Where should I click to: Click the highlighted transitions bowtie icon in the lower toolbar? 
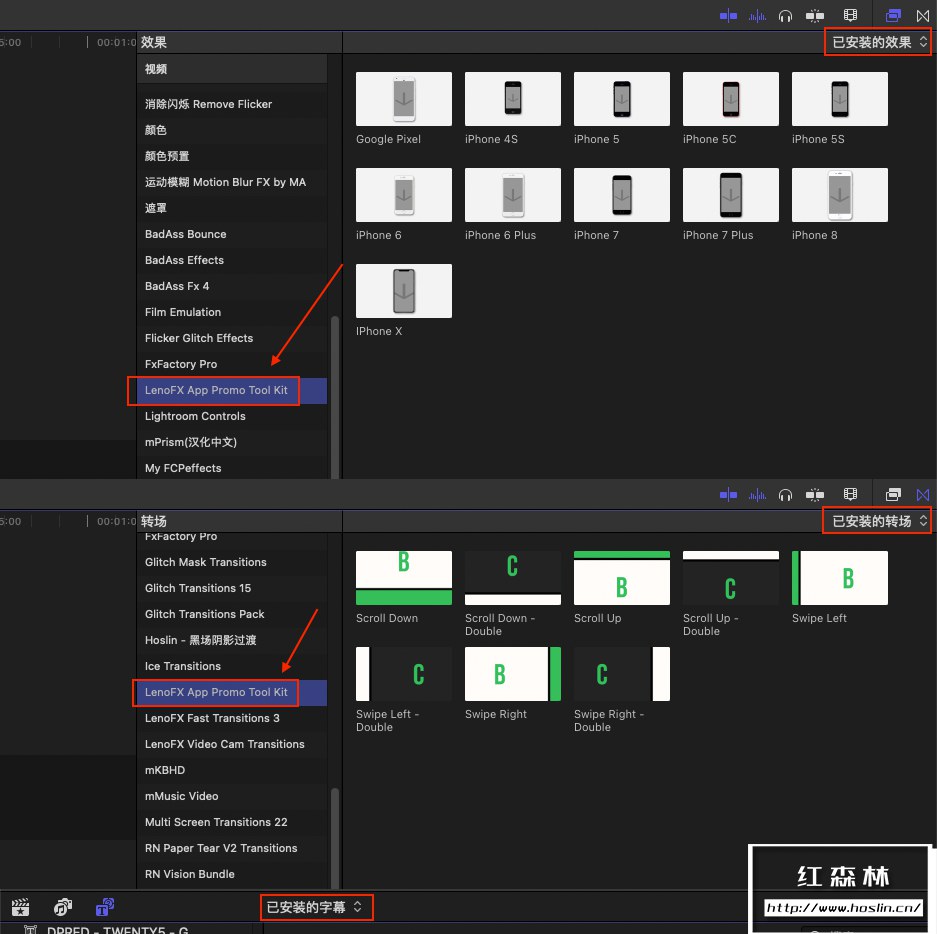point(923,494)
